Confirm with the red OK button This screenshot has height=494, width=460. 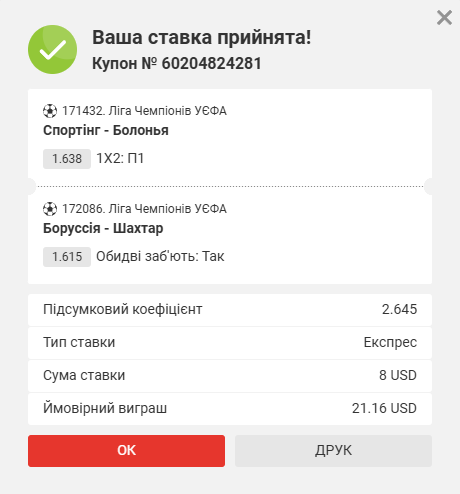point(126,451)
